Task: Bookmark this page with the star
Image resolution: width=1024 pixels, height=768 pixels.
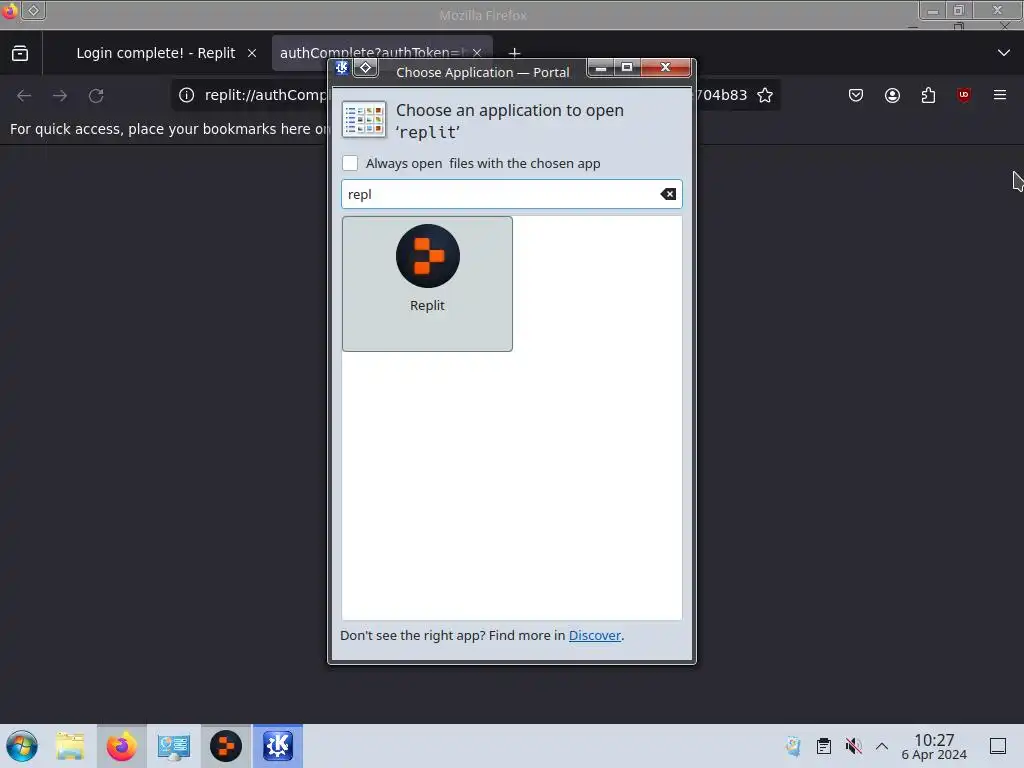Action: (x=765, y=95)
